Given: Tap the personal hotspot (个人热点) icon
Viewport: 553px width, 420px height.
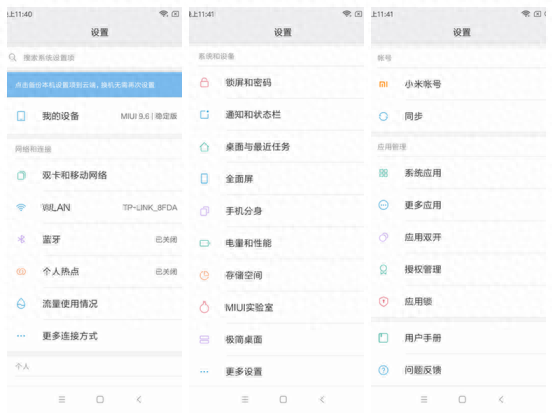Looking at the screenshot, I should [21, 272].
